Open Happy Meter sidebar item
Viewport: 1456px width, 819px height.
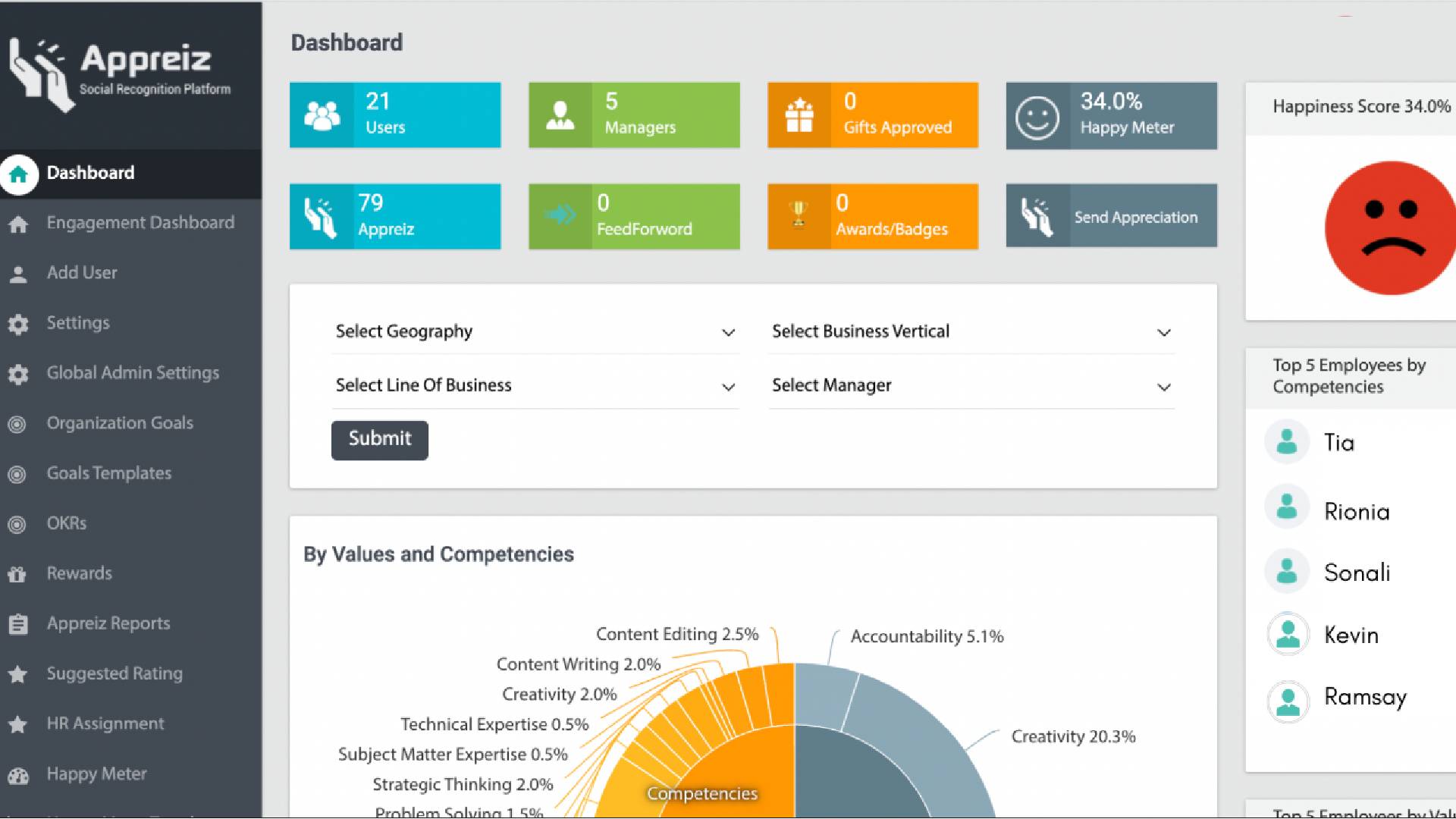130,775
